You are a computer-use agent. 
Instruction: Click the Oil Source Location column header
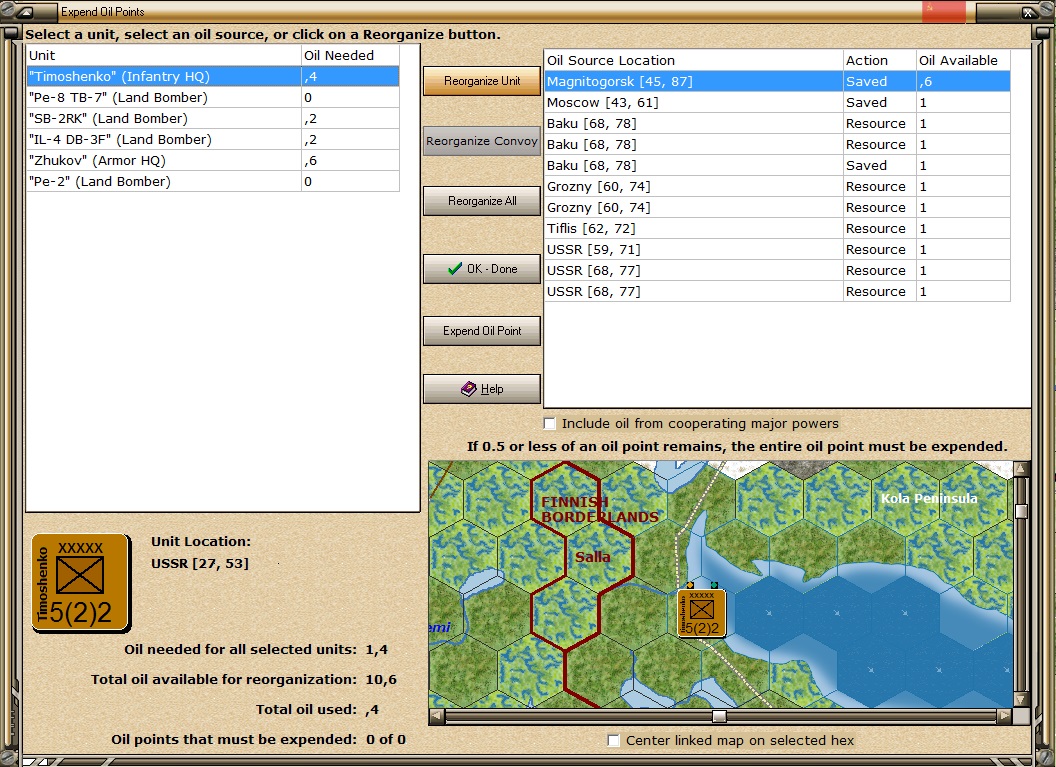coord(694,60)
